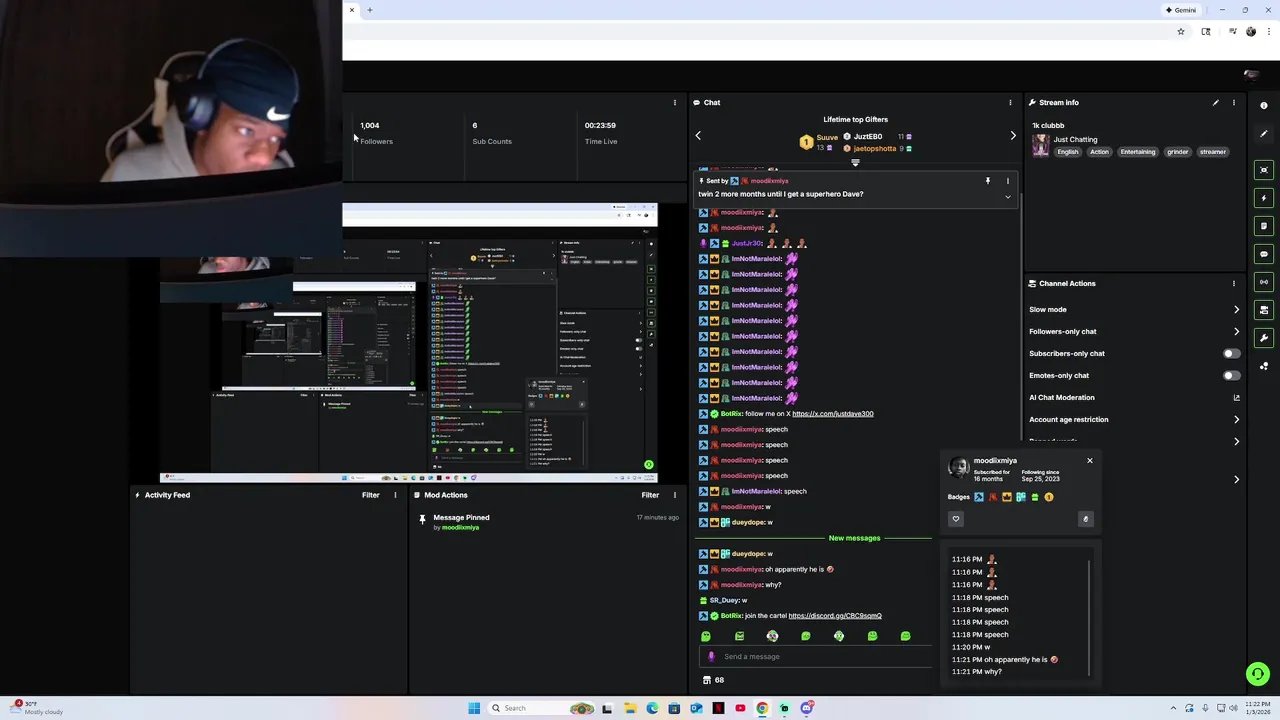Image resolution: width=1280 pixels, height=720 pixels.
Task: Open Activity Feed Filter
Action: point(370,495)
